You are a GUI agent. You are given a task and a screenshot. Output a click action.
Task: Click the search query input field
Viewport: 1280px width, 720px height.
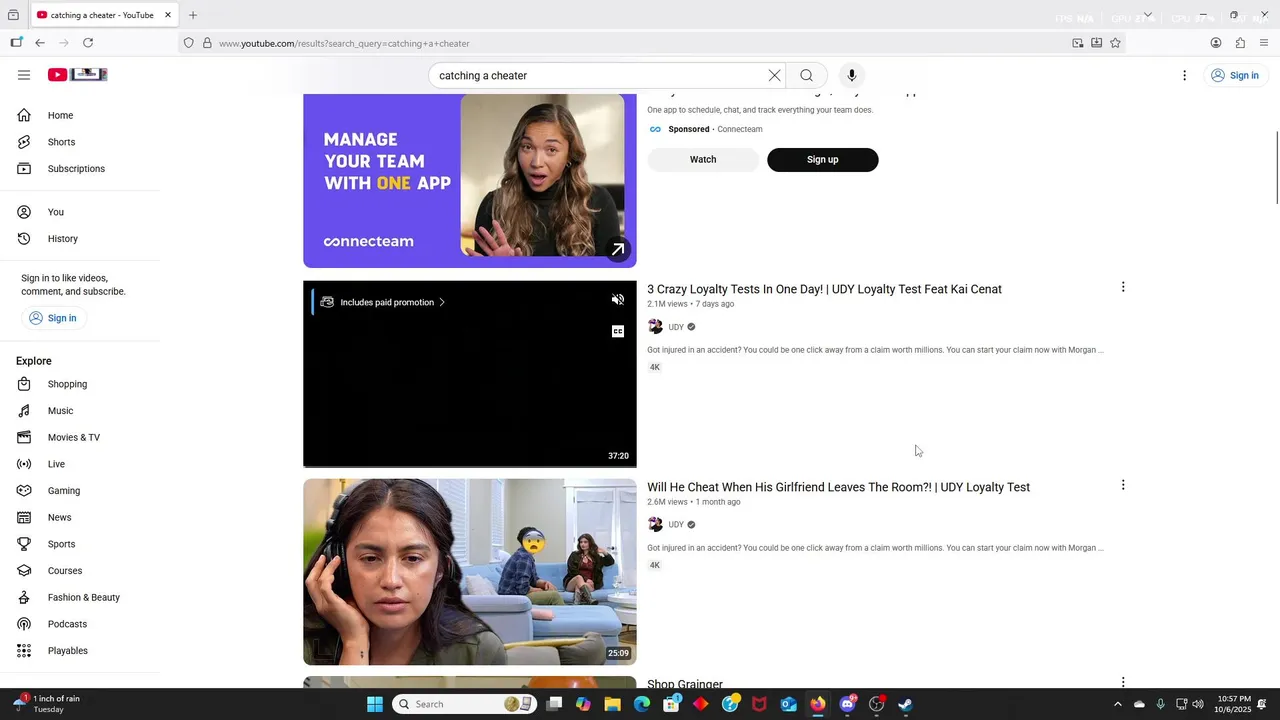(598, 75)
